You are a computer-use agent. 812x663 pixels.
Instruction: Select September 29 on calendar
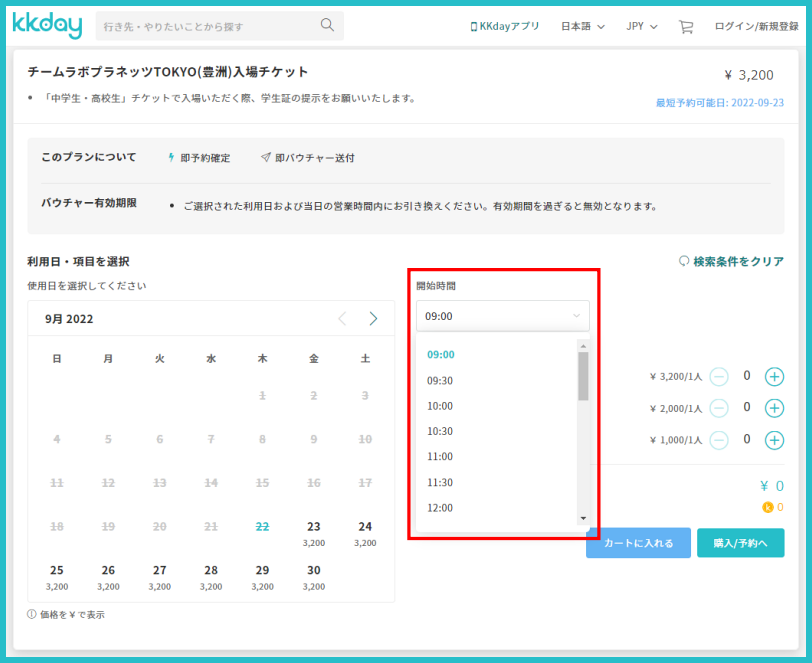pos(263,577)
